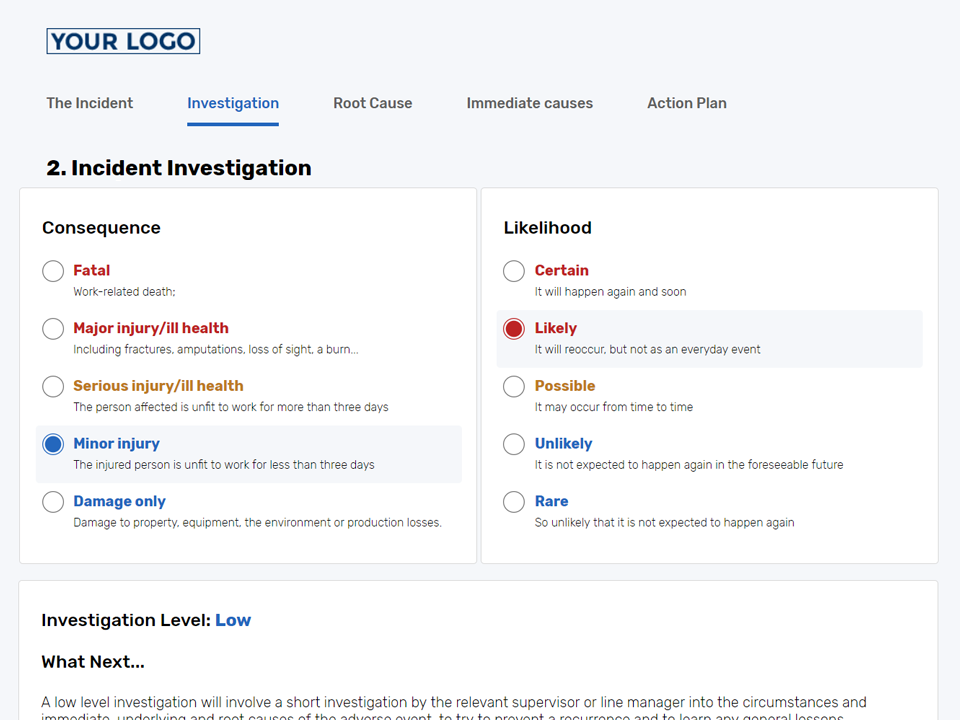Click the Low investigation level text
The image size is (960, 720).
click(x=233, y=620)
